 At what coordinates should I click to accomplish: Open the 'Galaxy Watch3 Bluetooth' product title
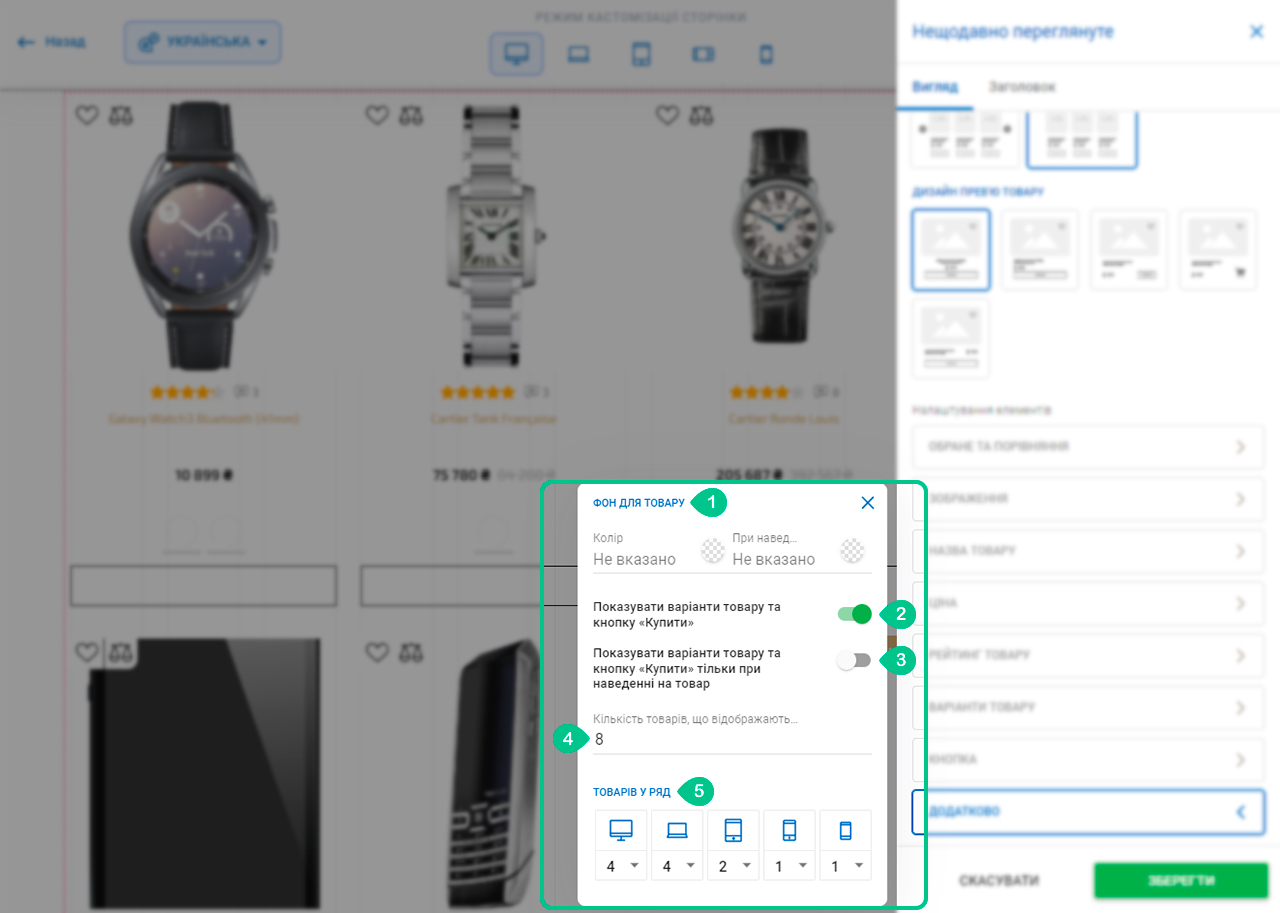[x=203, y=419]
